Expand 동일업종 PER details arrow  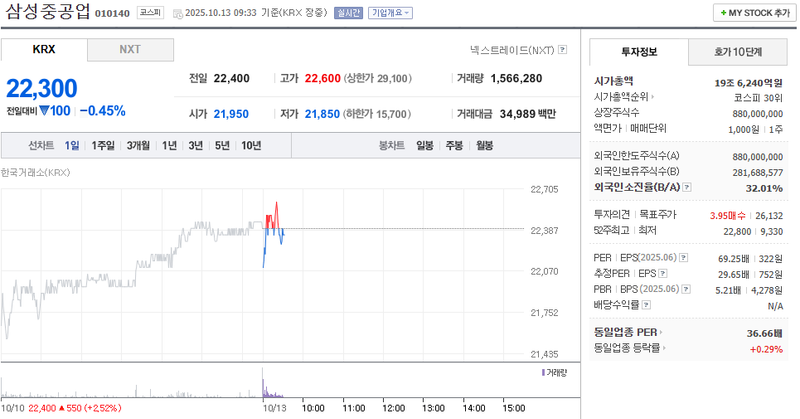(x=662, y=332)
